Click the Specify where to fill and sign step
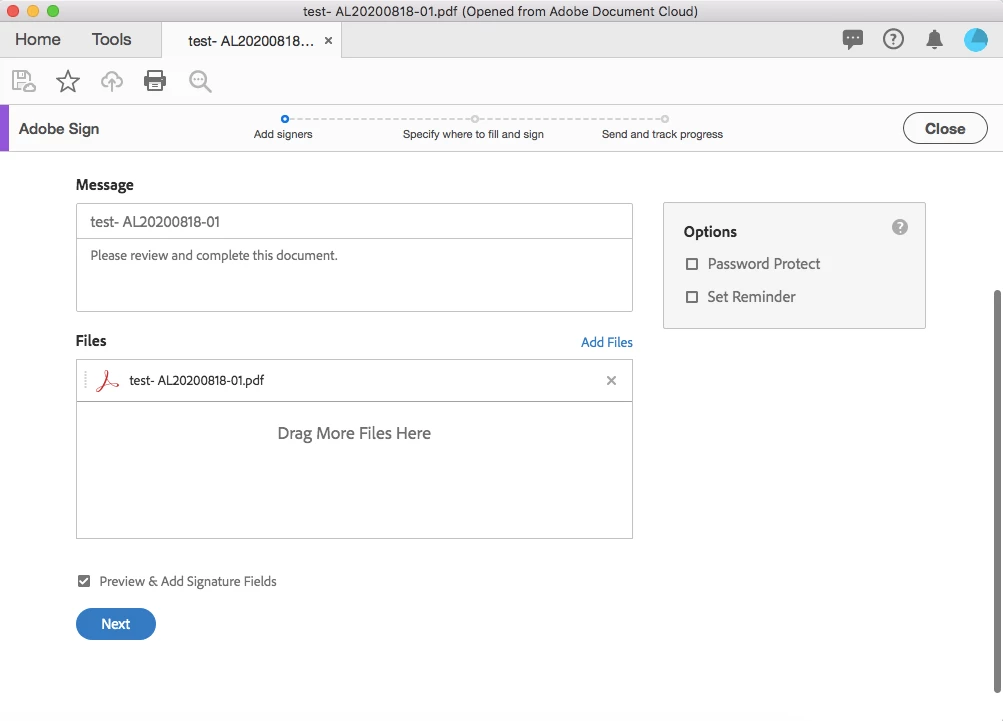This screenshot has height=721, width=1003. 473,134
